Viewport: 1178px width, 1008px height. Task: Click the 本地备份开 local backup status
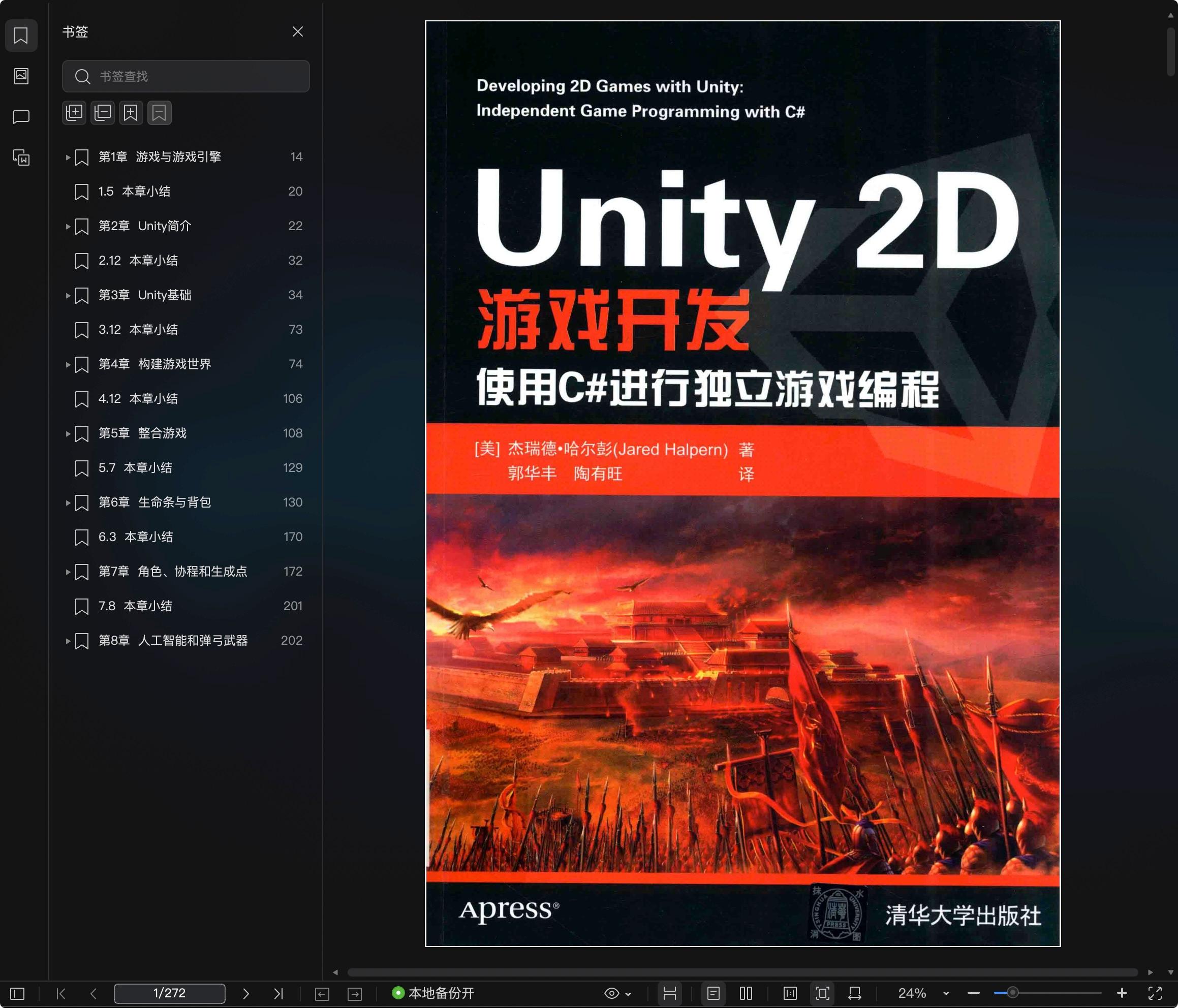coord(432,993)
